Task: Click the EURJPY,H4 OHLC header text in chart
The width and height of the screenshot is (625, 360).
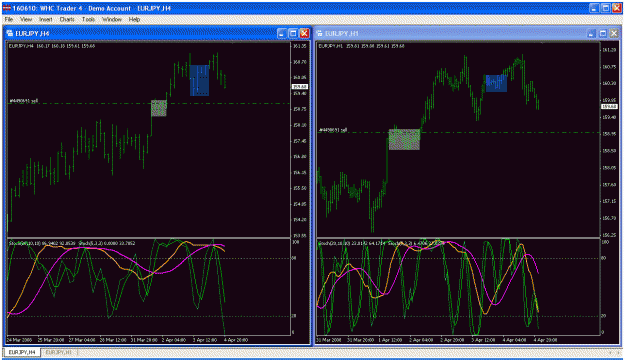Action: coord(52,46)
